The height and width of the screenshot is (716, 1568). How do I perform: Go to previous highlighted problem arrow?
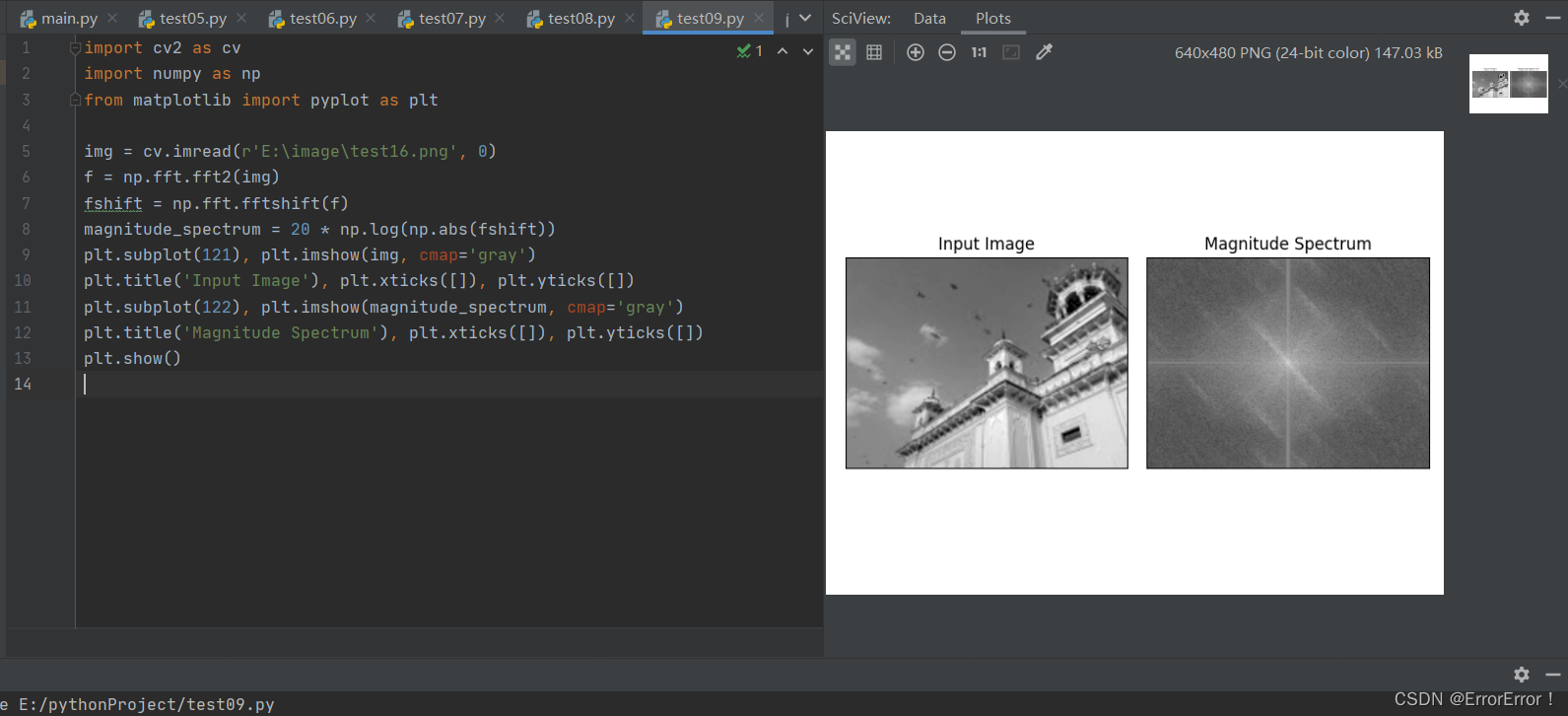[783, 51]
